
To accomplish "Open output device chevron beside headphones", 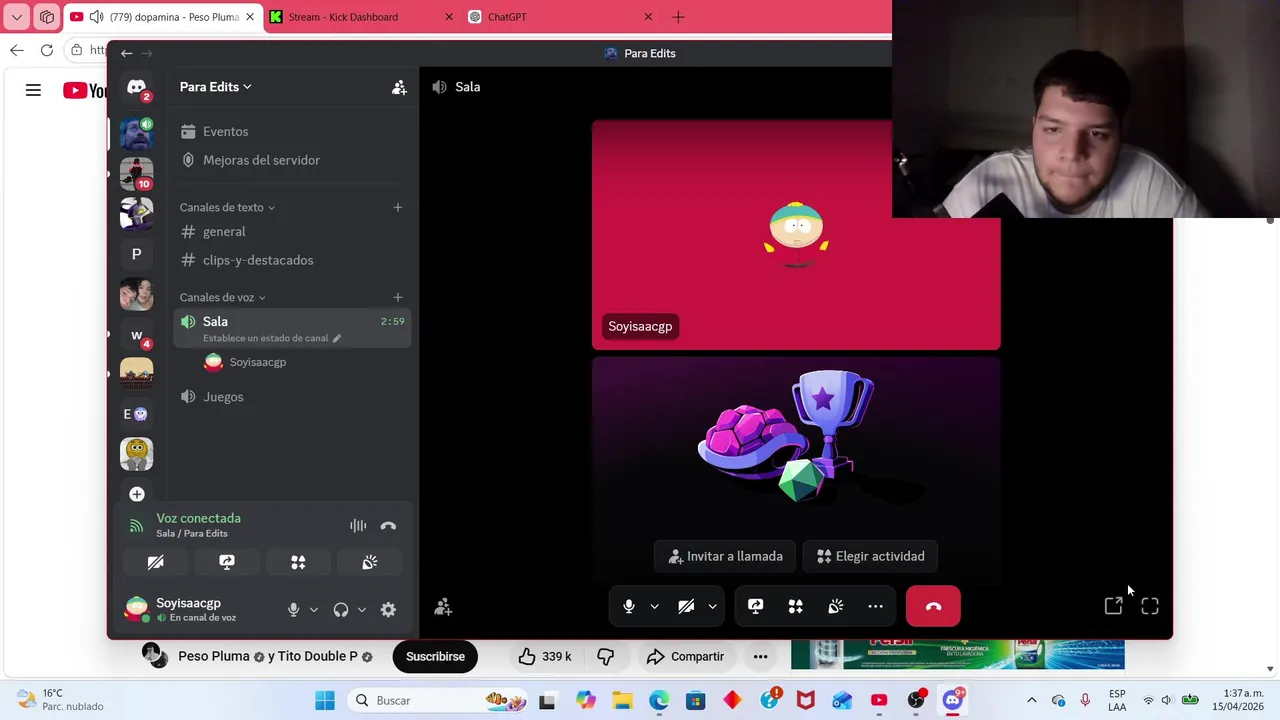I will click(361, 609).
